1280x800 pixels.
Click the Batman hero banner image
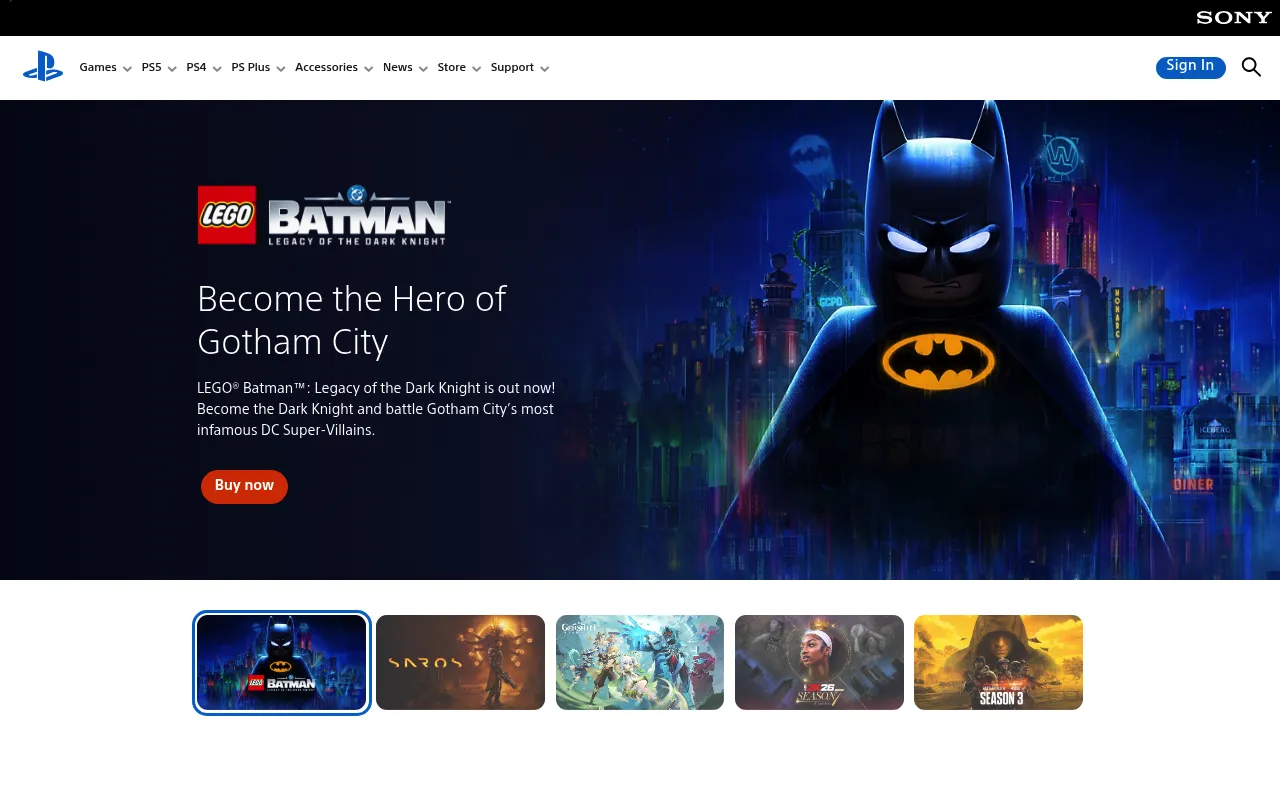[x=640, y=340]
